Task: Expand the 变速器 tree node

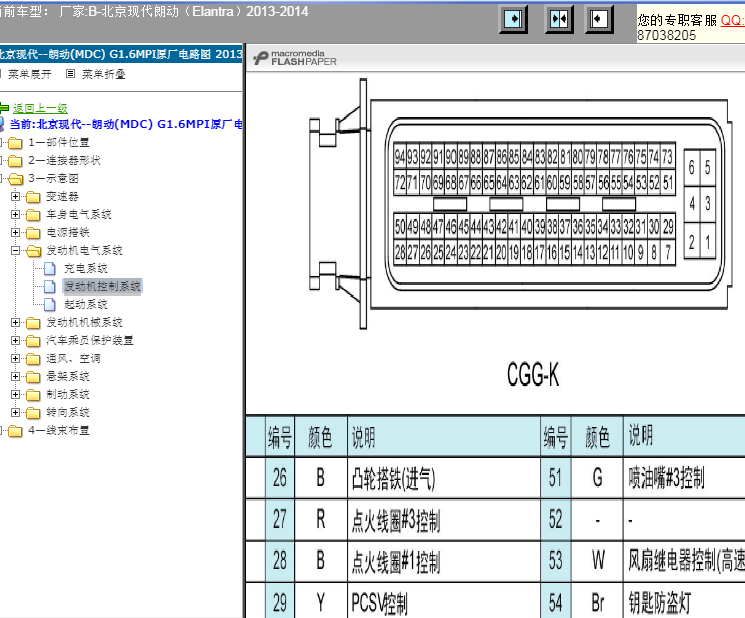Action: (x=16, y=196)
